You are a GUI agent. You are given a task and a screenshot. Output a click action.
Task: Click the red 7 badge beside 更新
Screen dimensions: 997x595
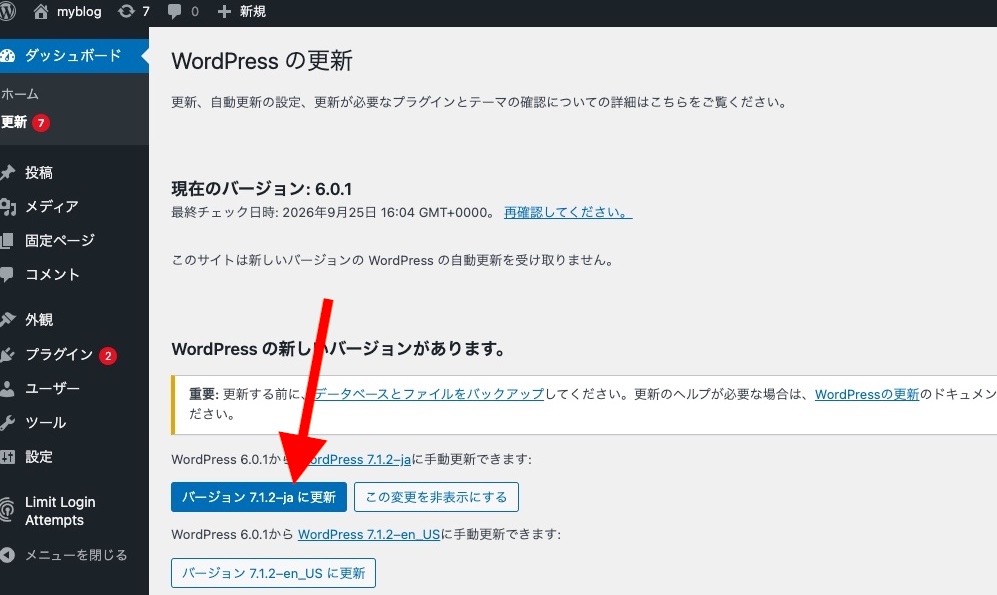tap(41, 123)
